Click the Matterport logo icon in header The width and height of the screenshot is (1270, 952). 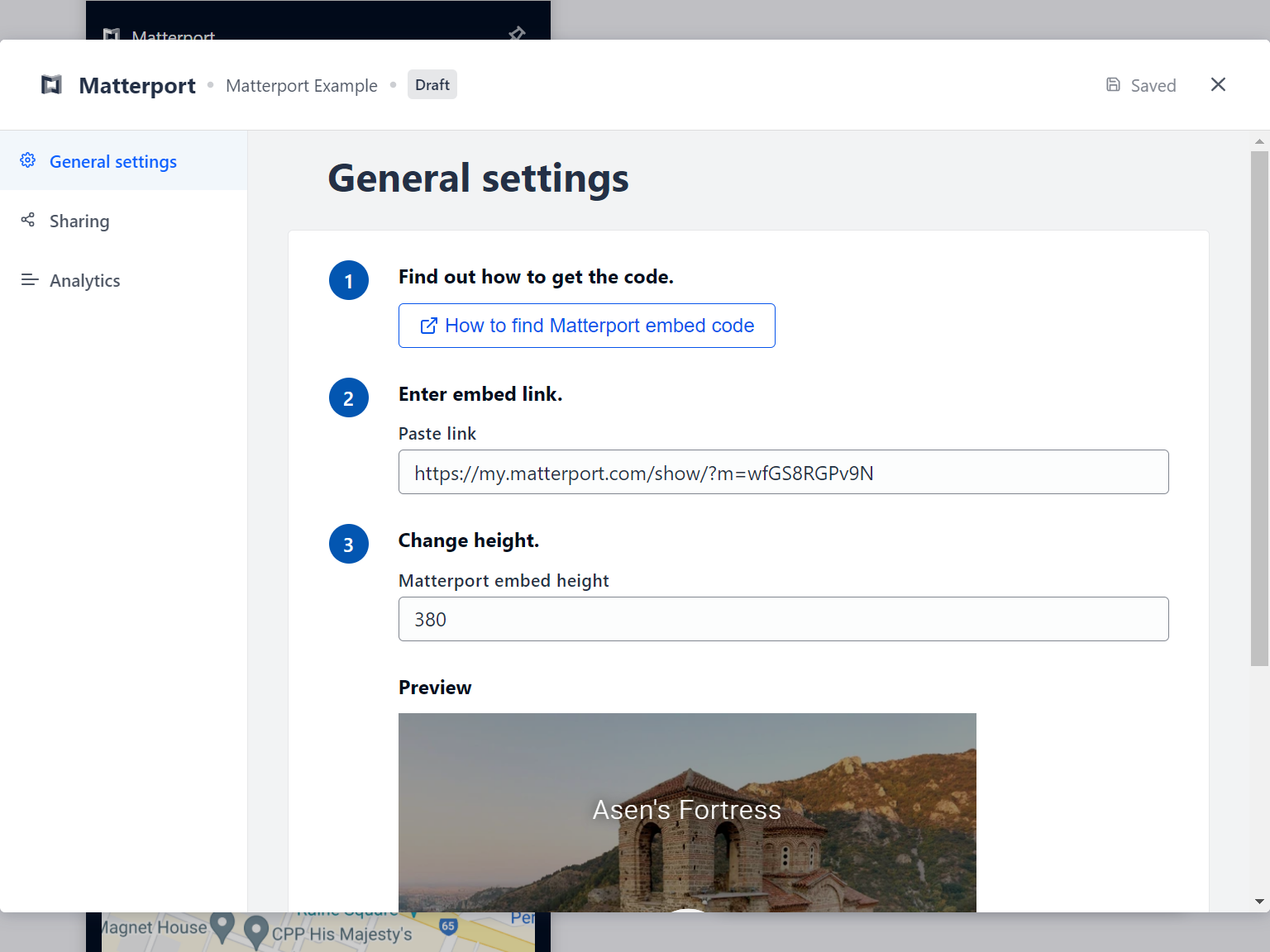[x=51, y=85]
